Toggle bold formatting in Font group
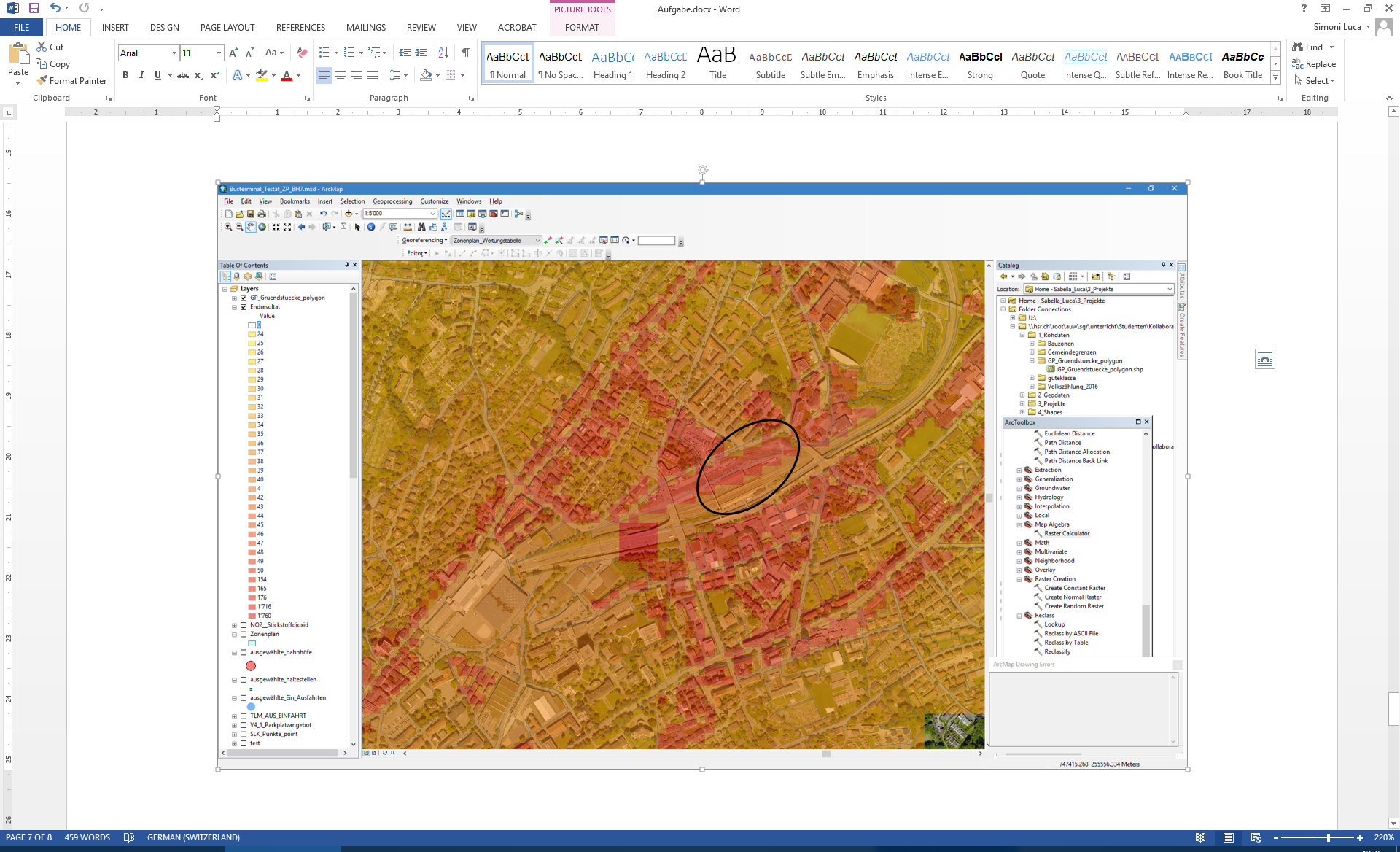 pyautogui.click(x=125, y=75)
